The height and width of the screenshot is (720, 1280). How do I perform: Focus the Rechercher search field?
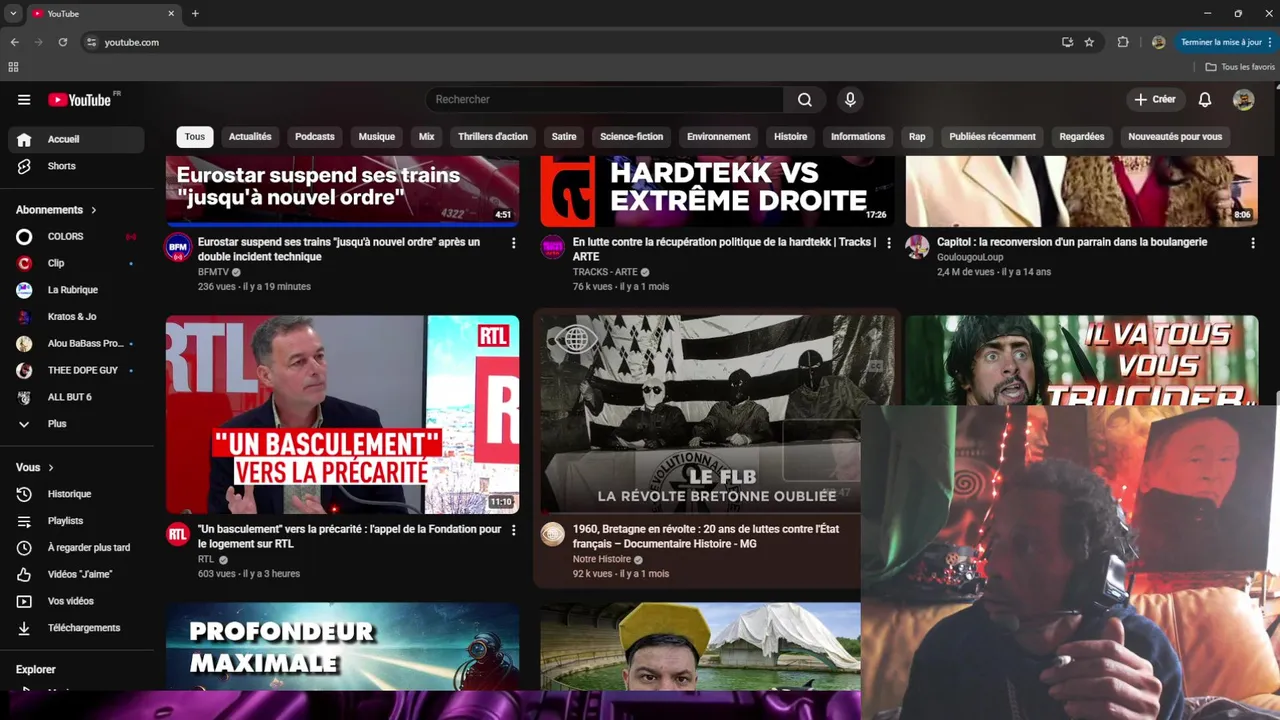point(605,99)
